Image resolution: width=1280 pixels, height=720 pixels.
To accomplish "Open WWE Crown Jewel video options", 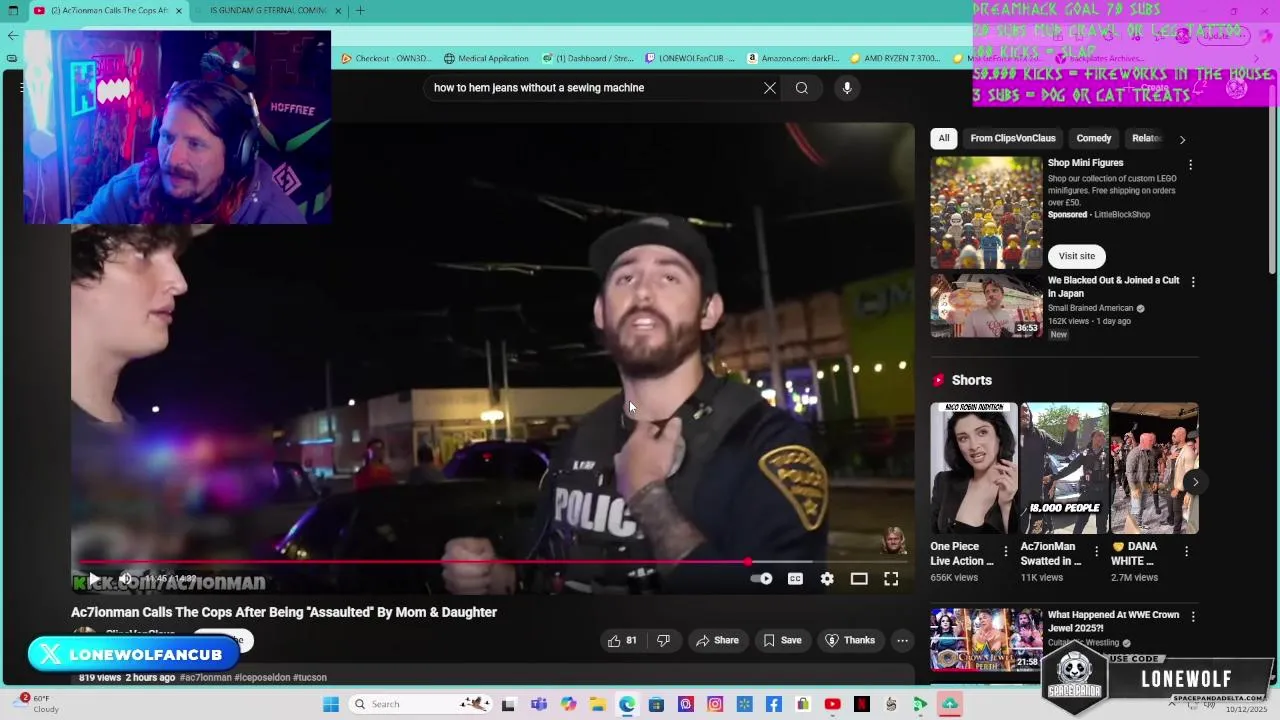I will (1192, 617).
